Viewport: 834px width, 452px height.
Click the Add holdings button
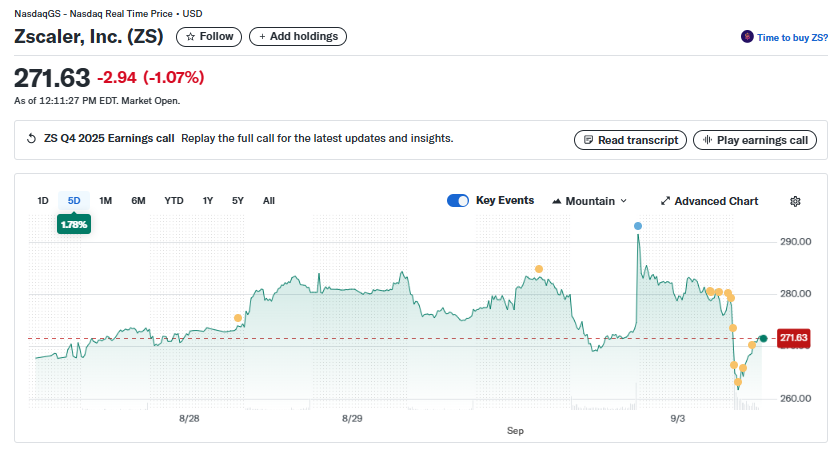(298, 37)
